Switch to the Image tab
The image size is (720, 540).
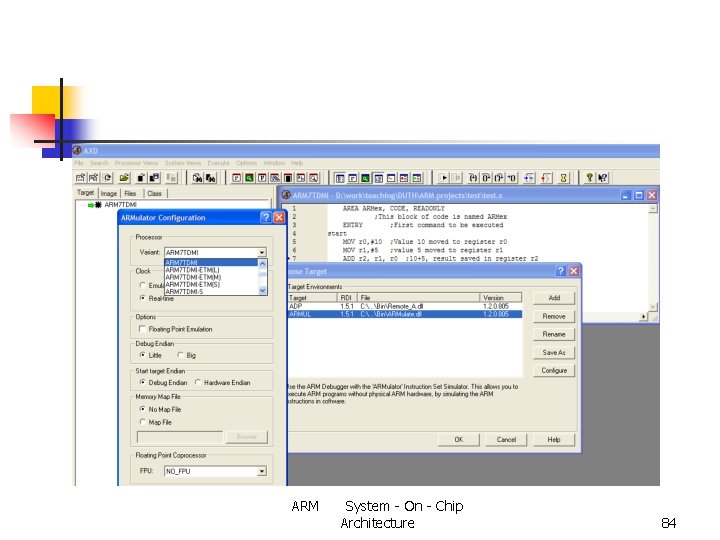(x=109, y=194)
